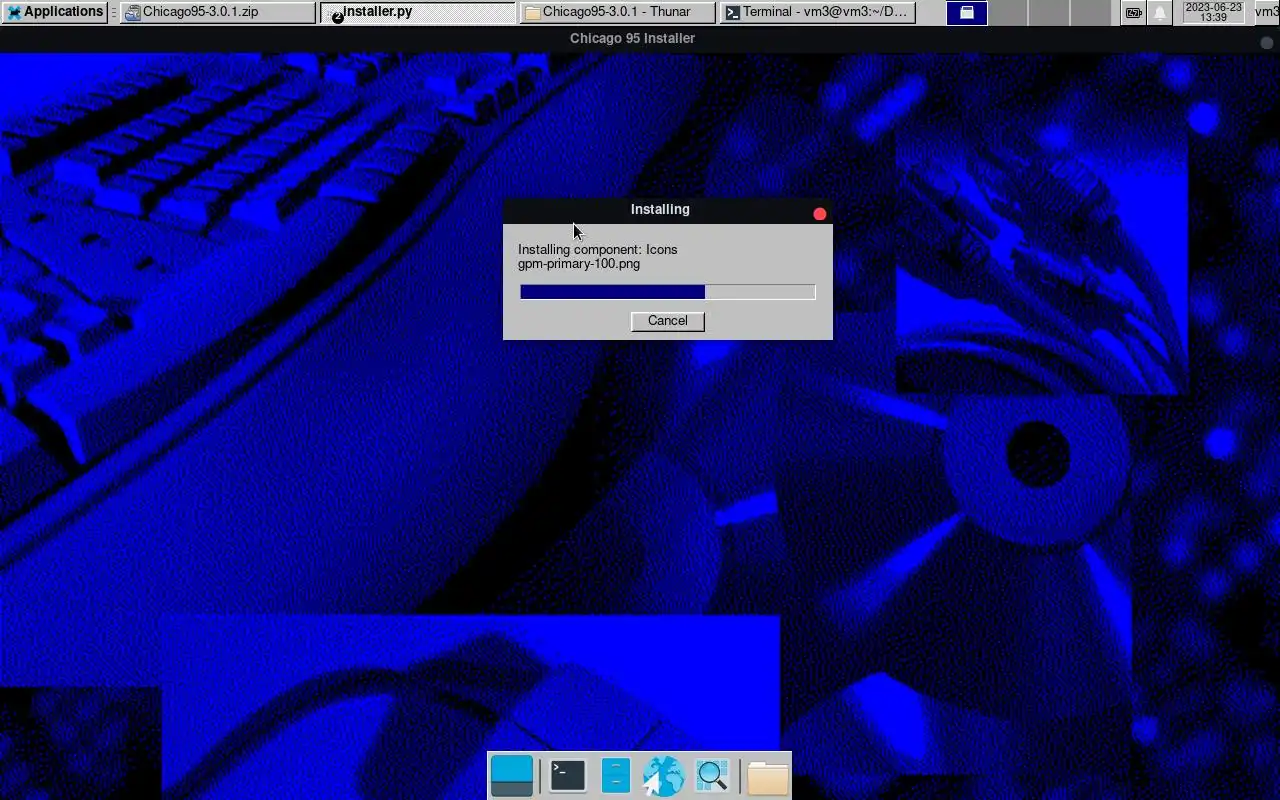Screen dimensions: 1280x800
Task: Open the battery power manager icon
Action: click(1133, 13)
